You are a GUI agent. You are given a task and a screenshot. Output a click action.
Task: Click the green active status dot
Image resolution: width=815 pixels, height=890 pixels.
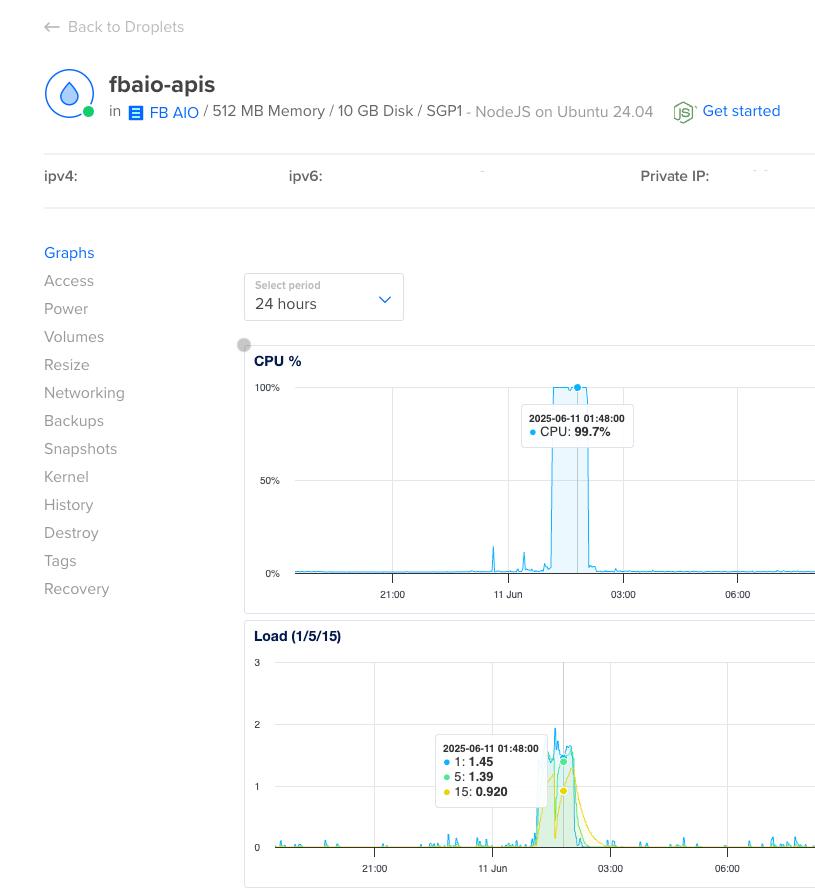89,111
